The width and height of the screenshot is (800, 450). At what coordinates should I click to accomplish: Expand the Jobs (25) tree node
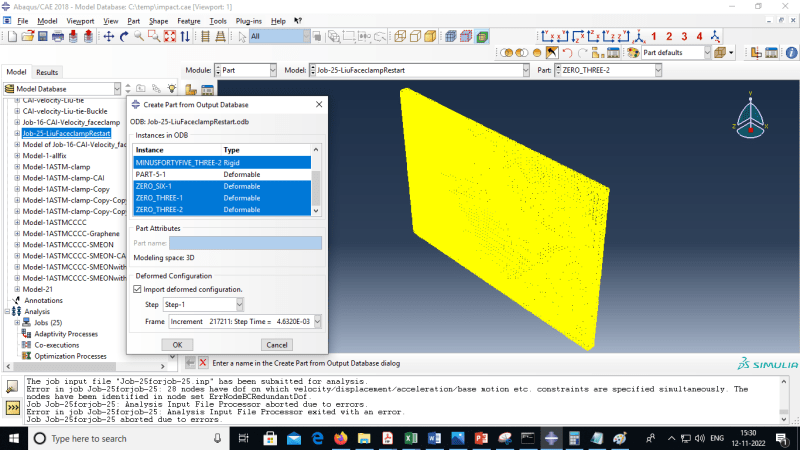(17, 322)
